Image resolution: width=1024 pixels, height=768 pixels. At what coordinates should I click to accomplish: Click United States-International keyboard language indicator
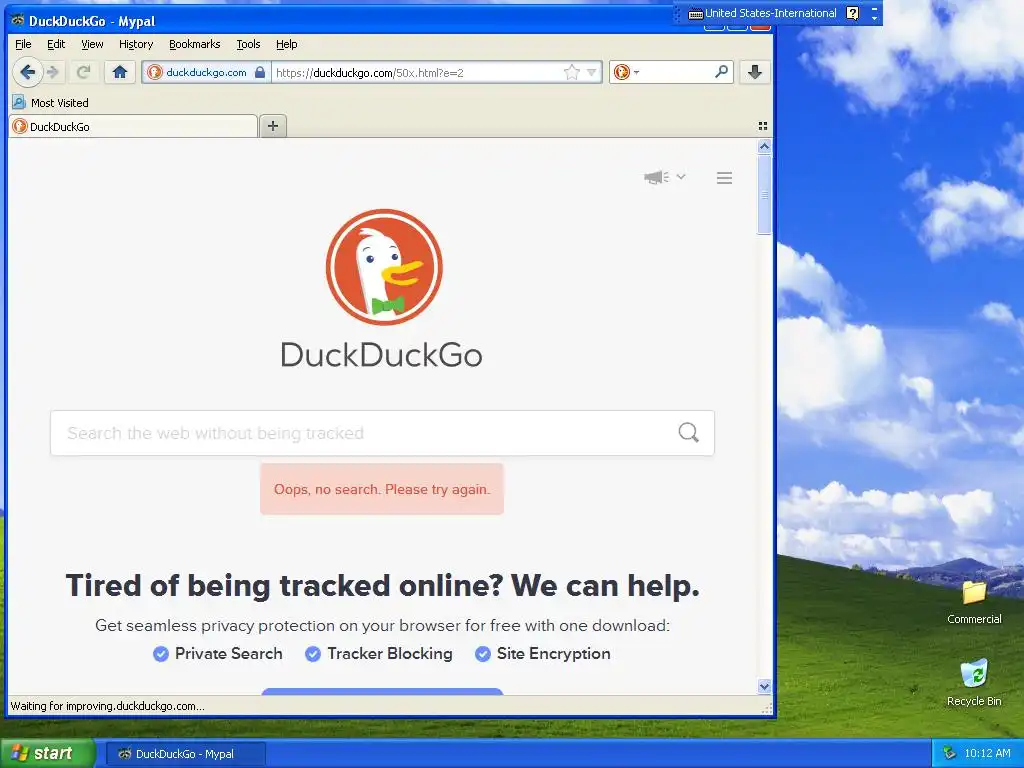point(763,13)
